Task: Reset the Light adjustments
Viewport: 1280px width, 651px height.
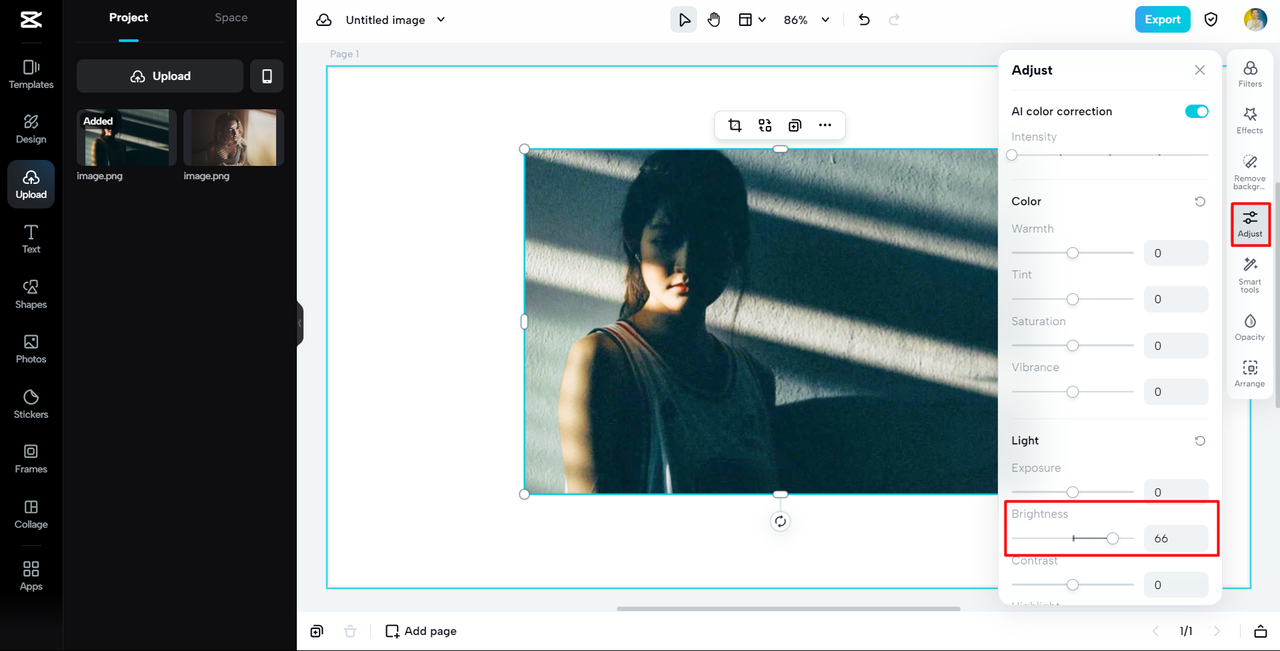Action: pos(1199,440)
